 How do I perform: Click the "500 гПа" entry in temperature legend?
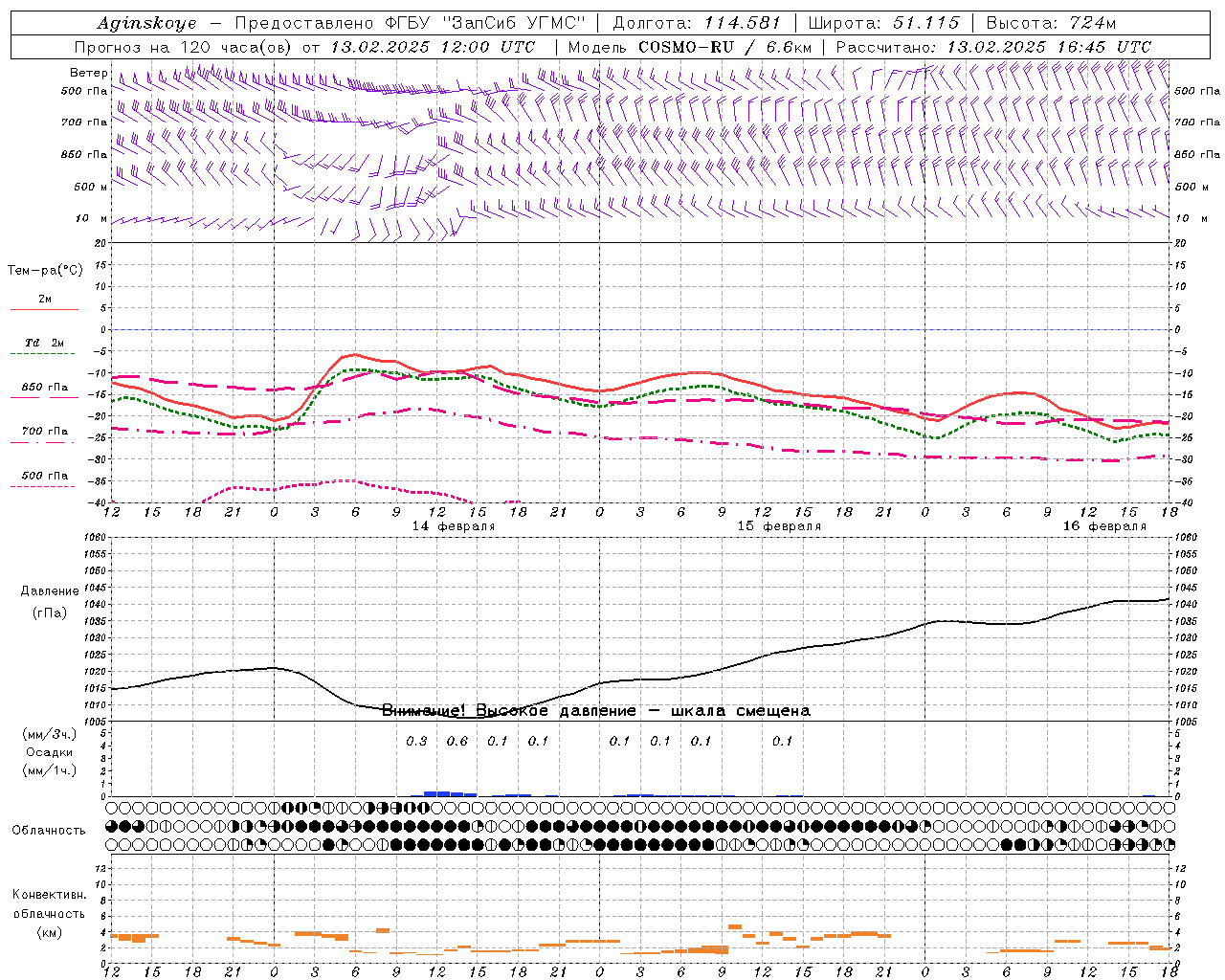45,476
